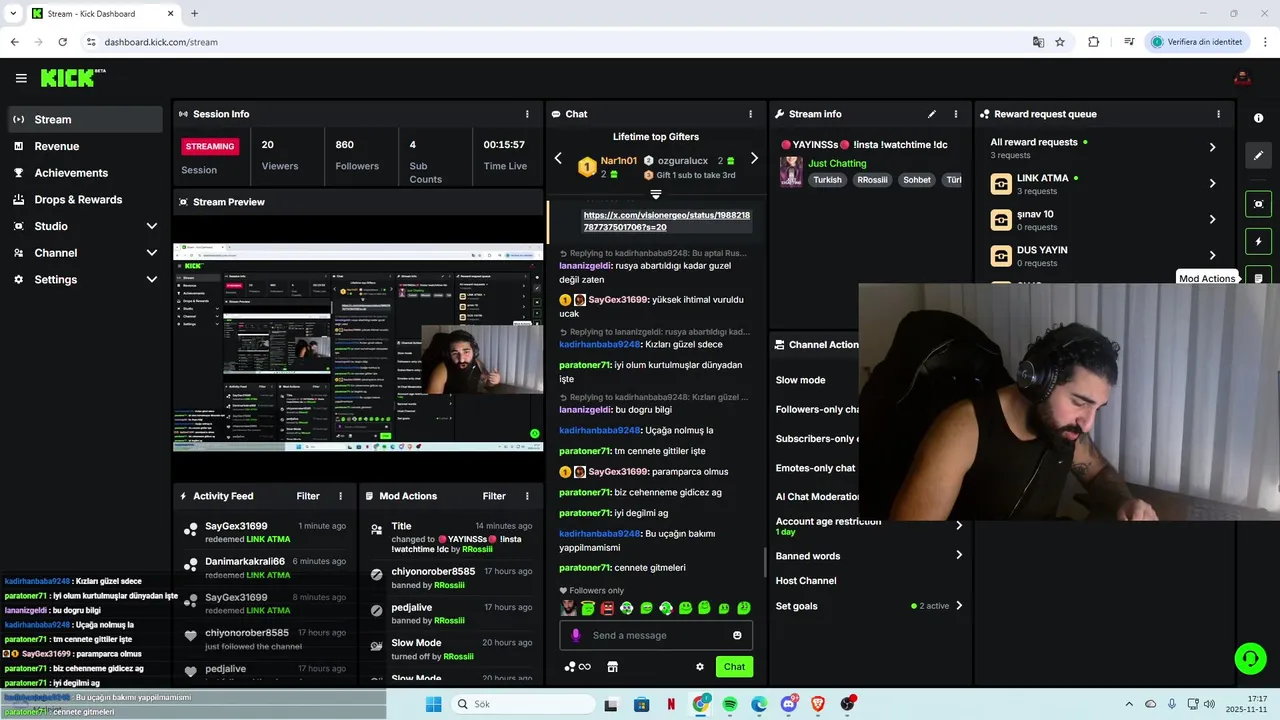Toggle the lightning bolt widget in right rail

(x=1258, y=242)
